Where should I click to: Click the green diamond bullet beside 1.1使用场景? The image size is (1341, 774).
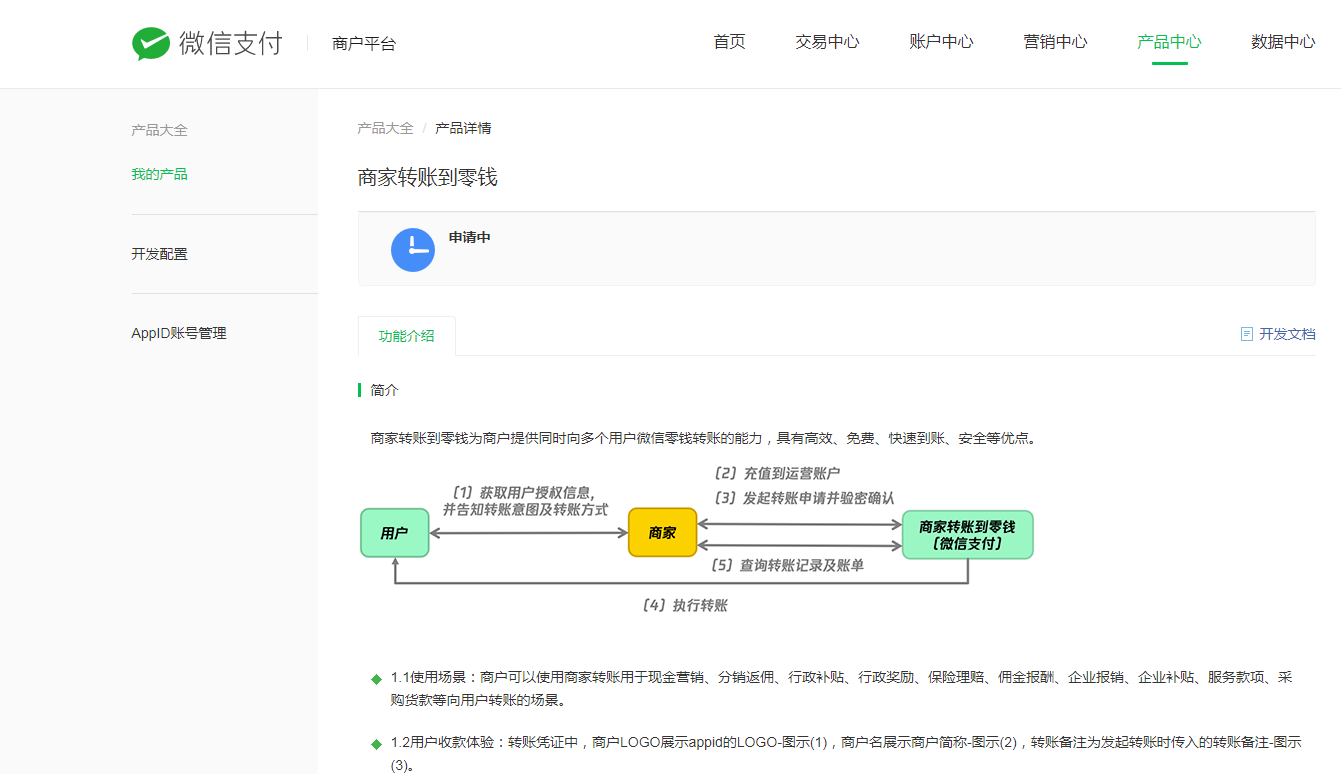pos(377,679)
